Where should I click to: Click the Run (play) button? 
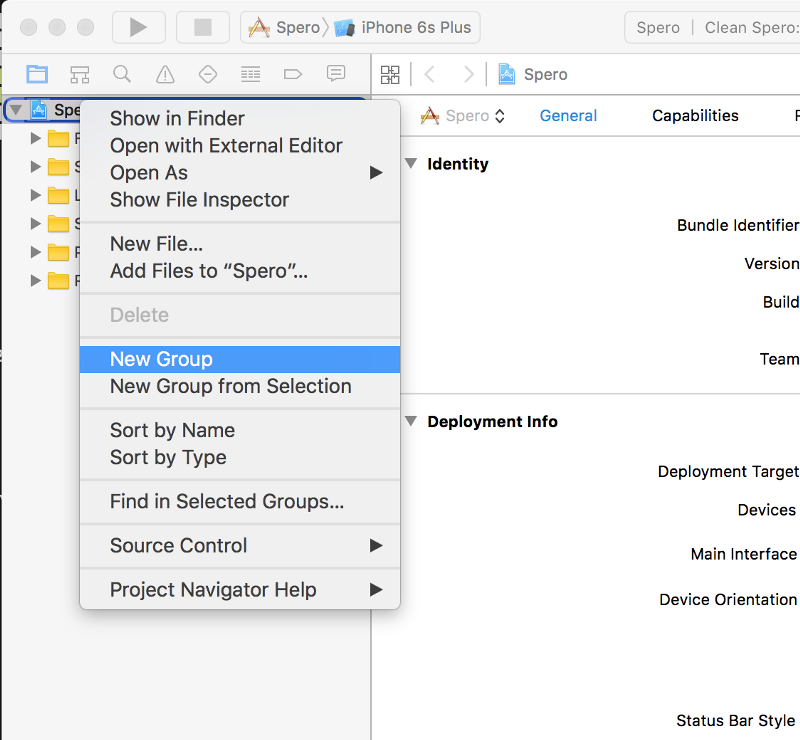(x=138, y=27)
